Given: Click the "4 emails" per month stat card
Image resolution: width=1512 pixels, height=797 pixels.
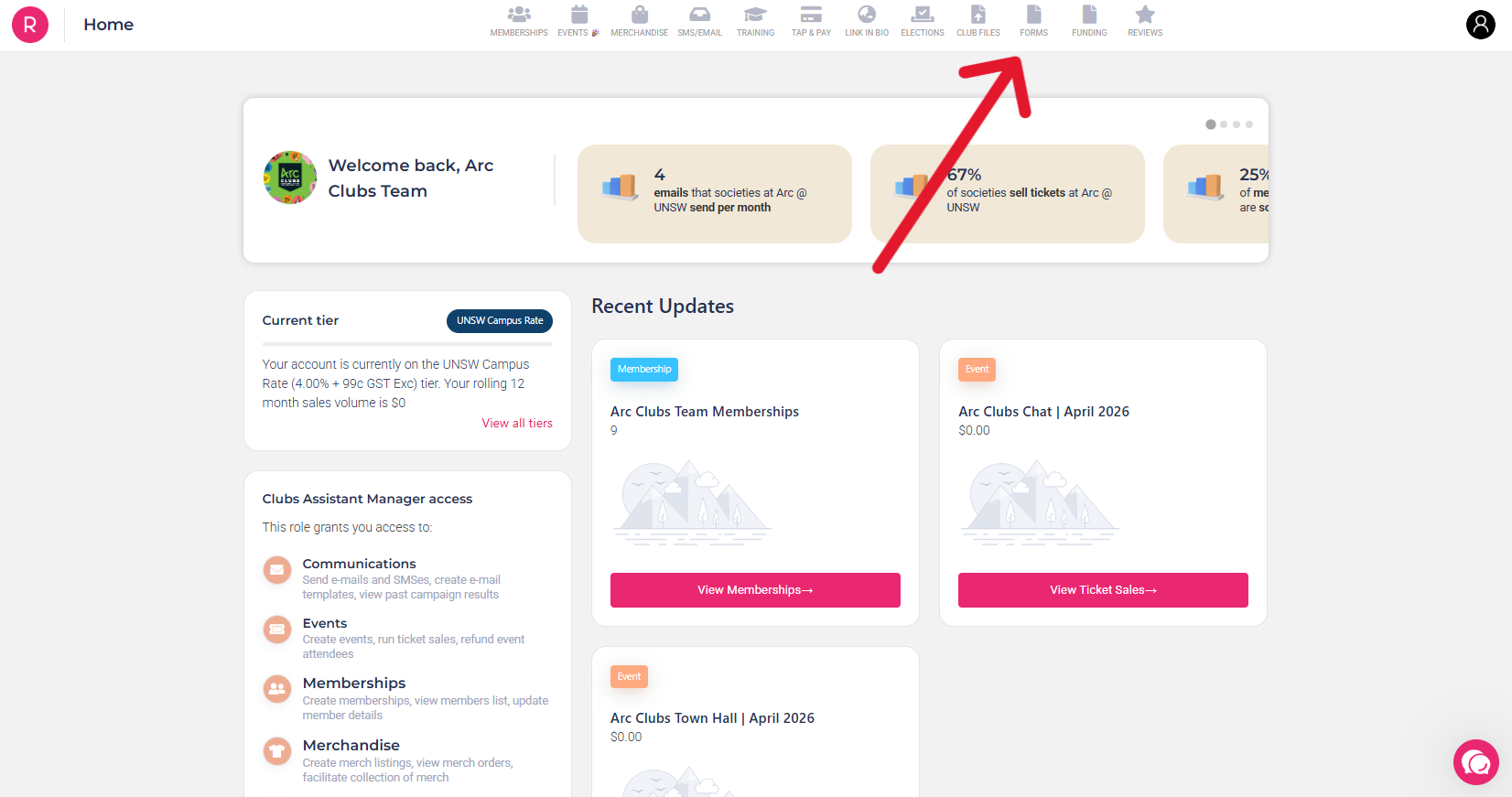Looking at the screenshot, I should pos(715,194).
